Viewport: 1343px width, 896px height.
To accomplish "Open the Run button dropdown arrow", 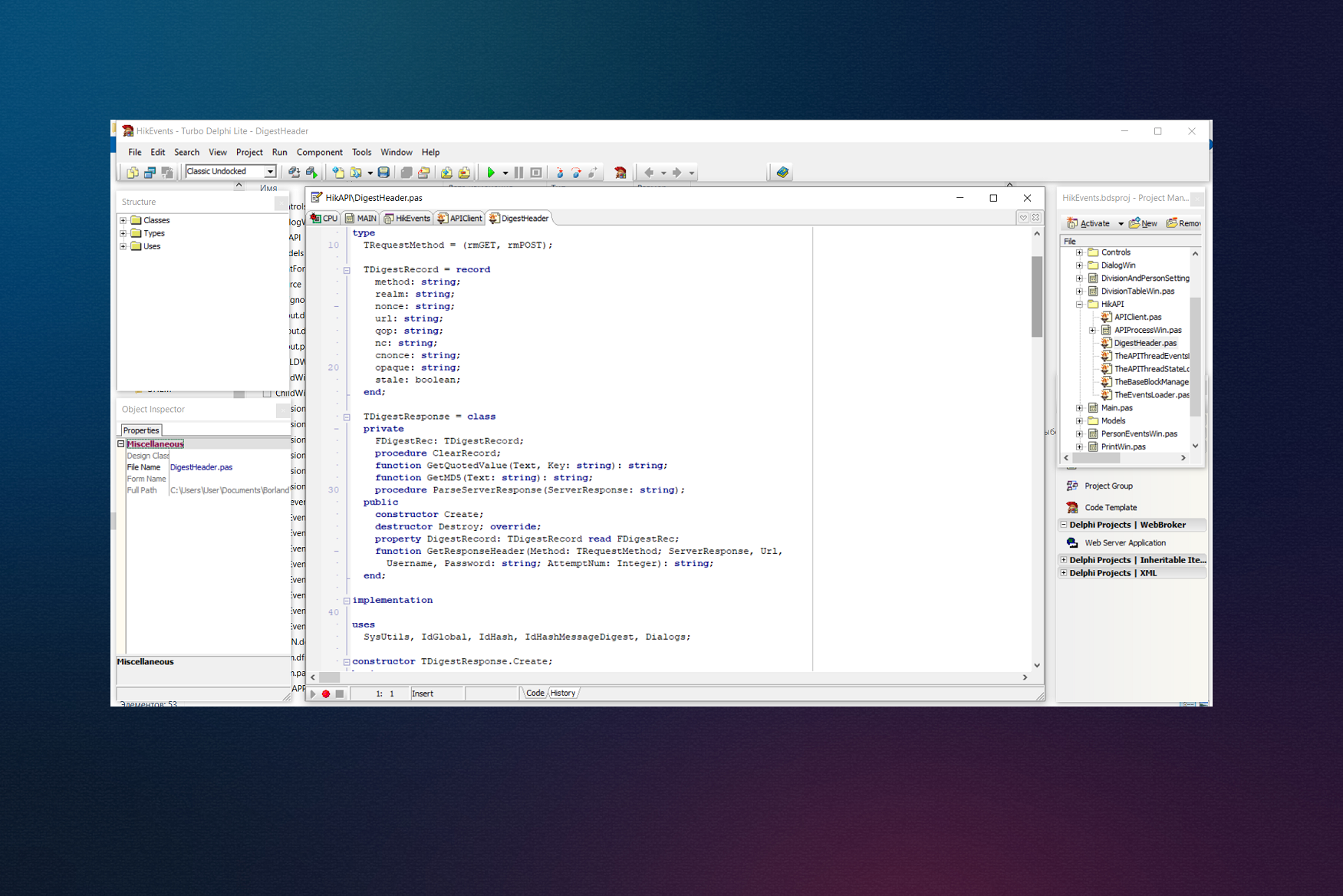I will point(505,173).
